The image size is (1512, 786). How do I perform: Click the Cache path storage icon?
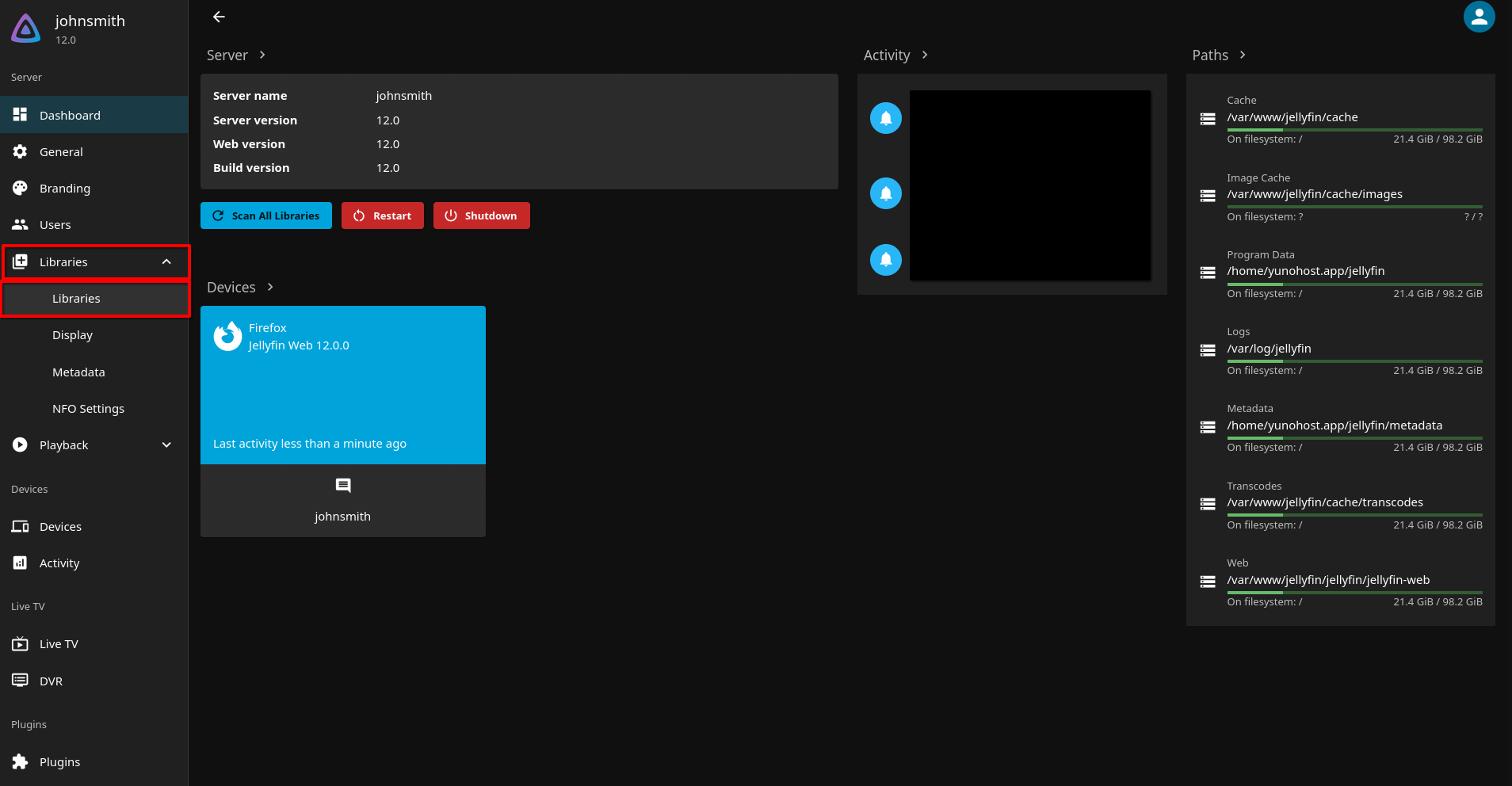click(1208, 119)
